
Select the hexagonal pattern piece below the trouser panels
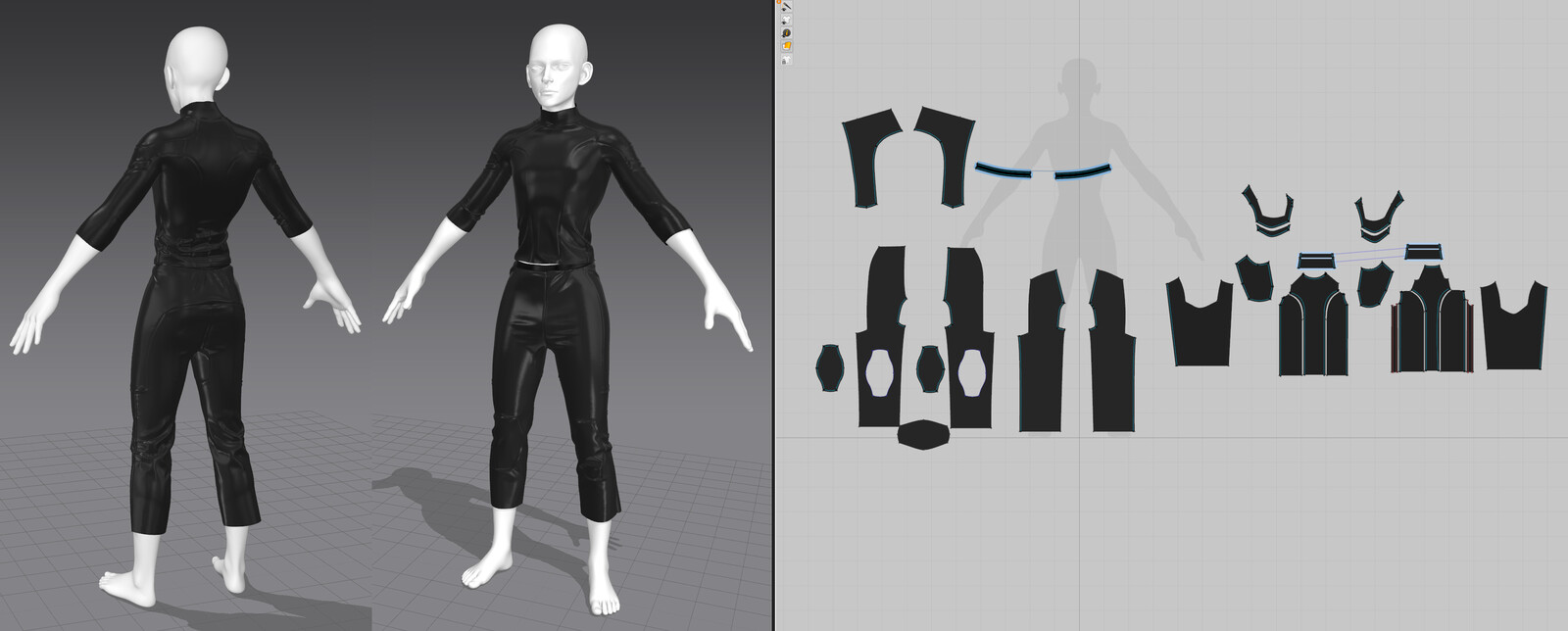tap(923, 435)
